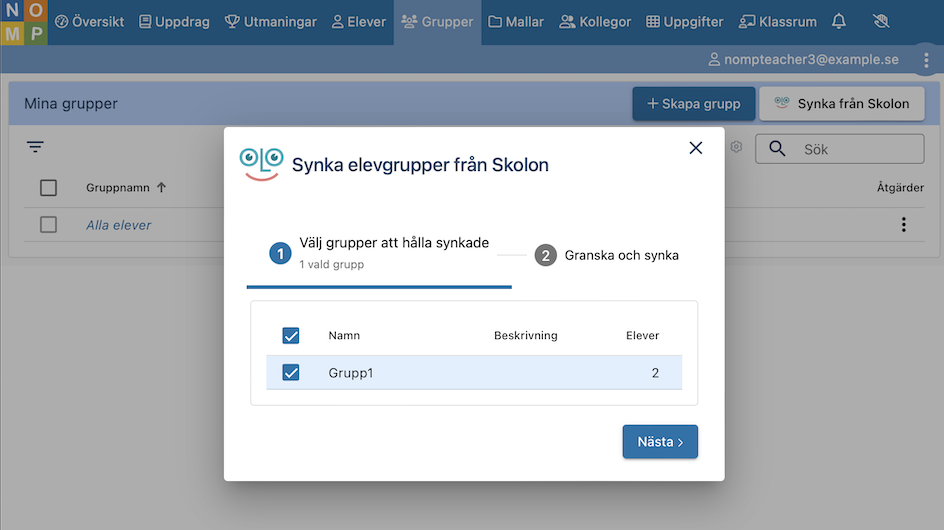
Task: Navigate to Elever
Action: pos(359,22)
